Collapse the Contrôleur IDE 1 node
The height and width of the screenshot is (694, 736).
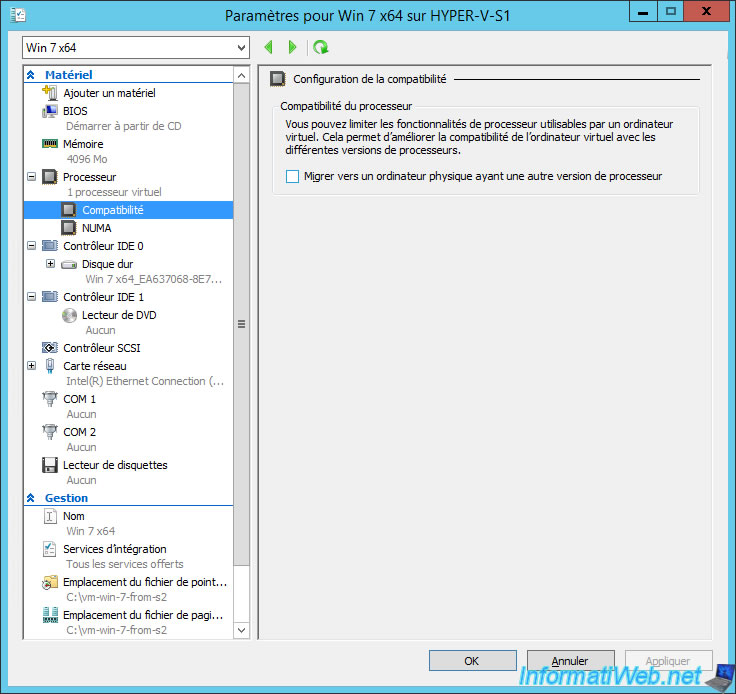tap(31, 297)
